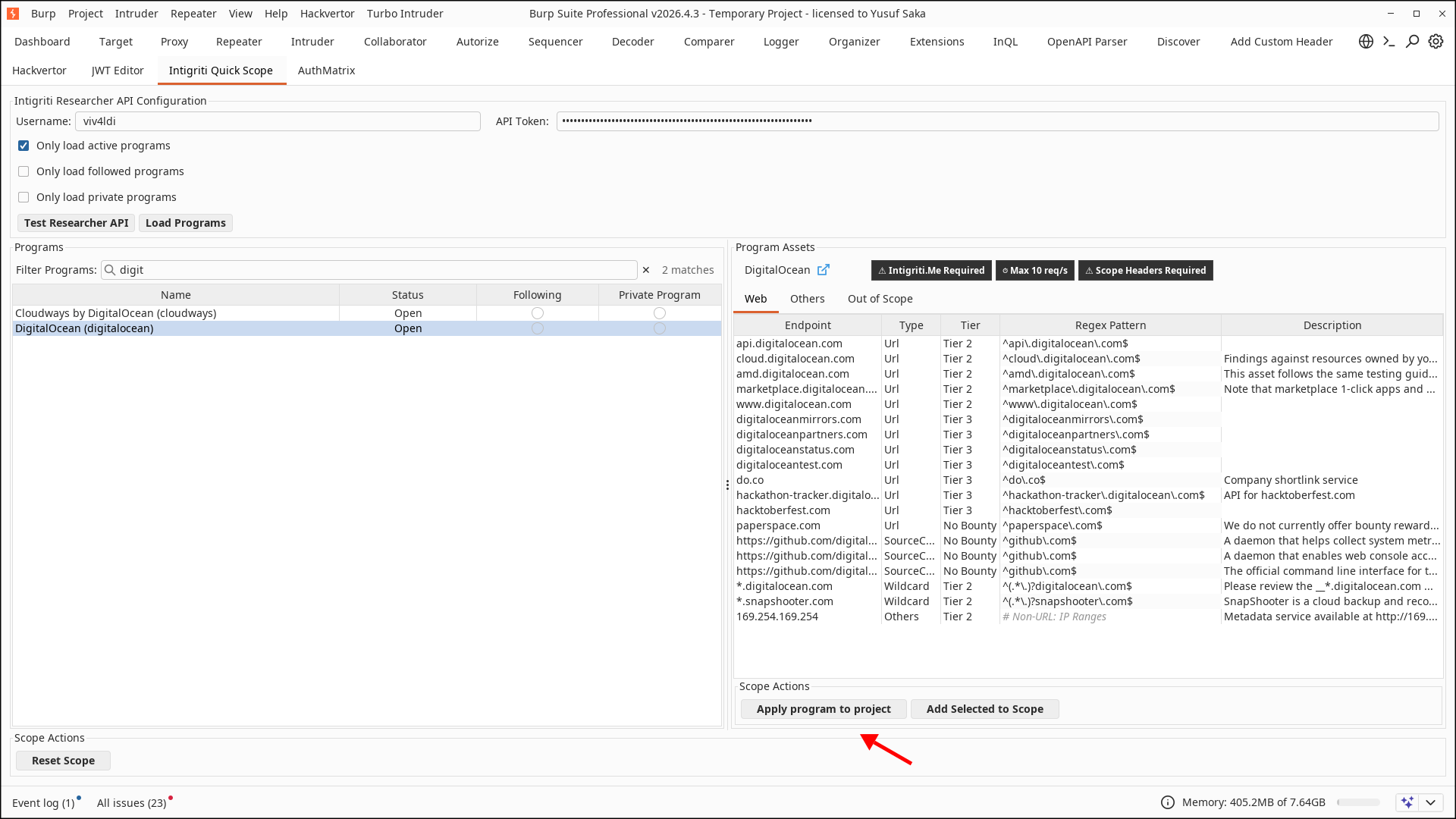Open the JWT Editor tab
The image size is (1456, 819).
pyautogui.click(x=118, y=71)
